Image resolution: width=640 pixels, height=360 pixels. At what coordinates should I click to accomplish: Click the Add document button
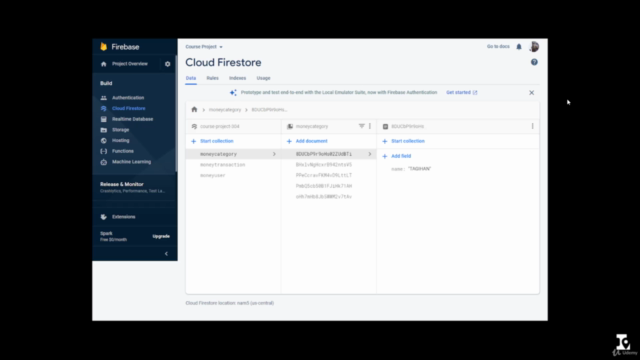pos(311,141)
